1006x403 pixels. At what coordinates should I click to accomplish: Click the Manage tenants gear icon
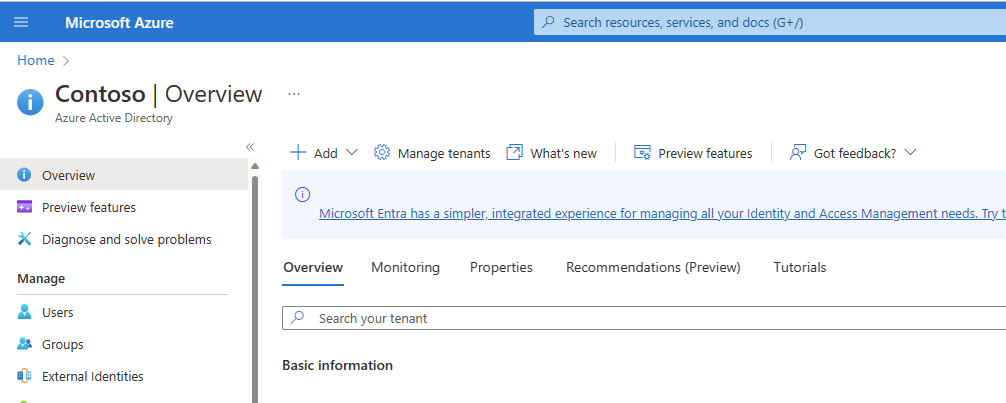[382, 153]
